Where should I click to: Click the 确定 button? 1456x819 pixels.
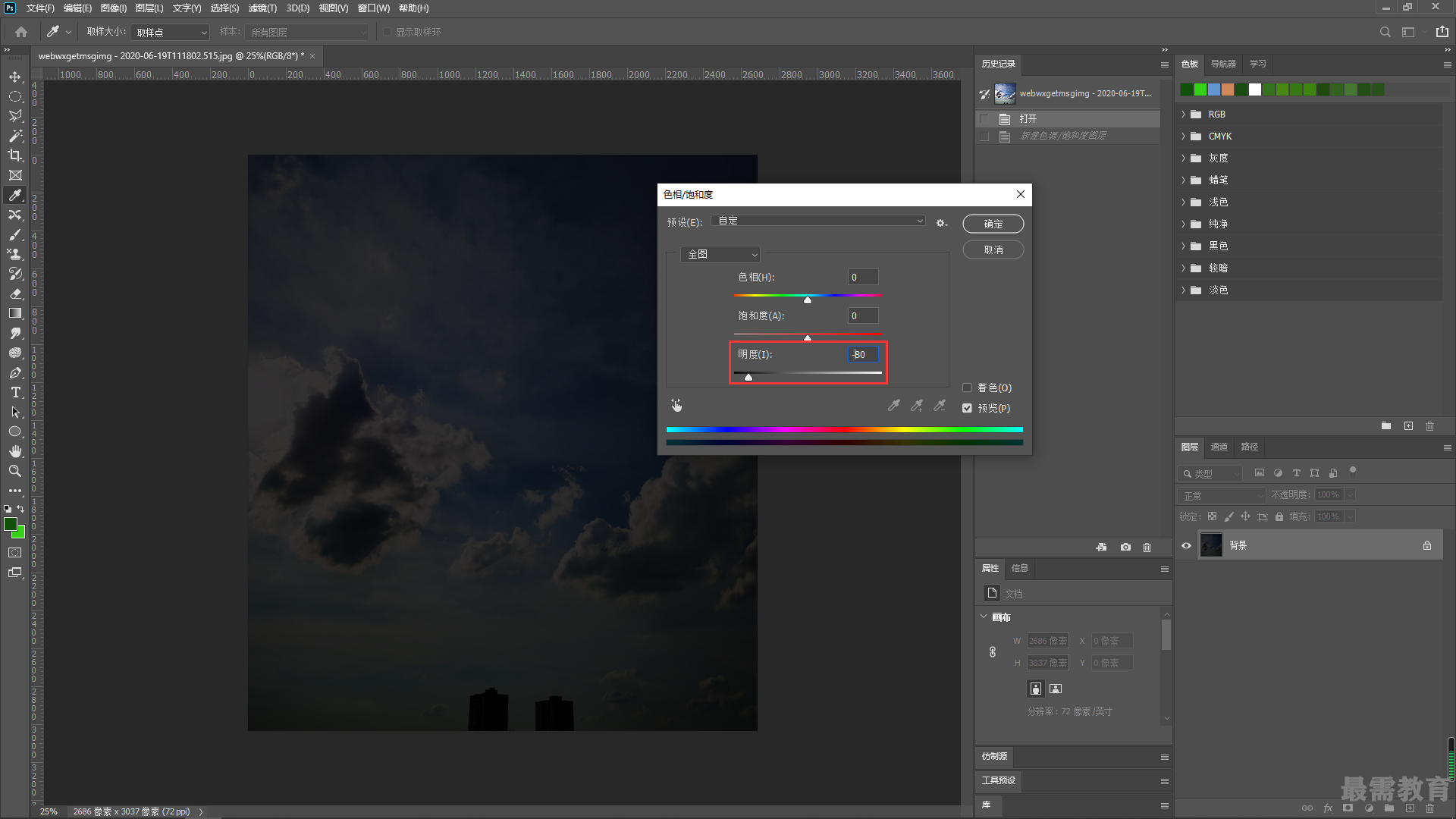click(x=993, y=224)
